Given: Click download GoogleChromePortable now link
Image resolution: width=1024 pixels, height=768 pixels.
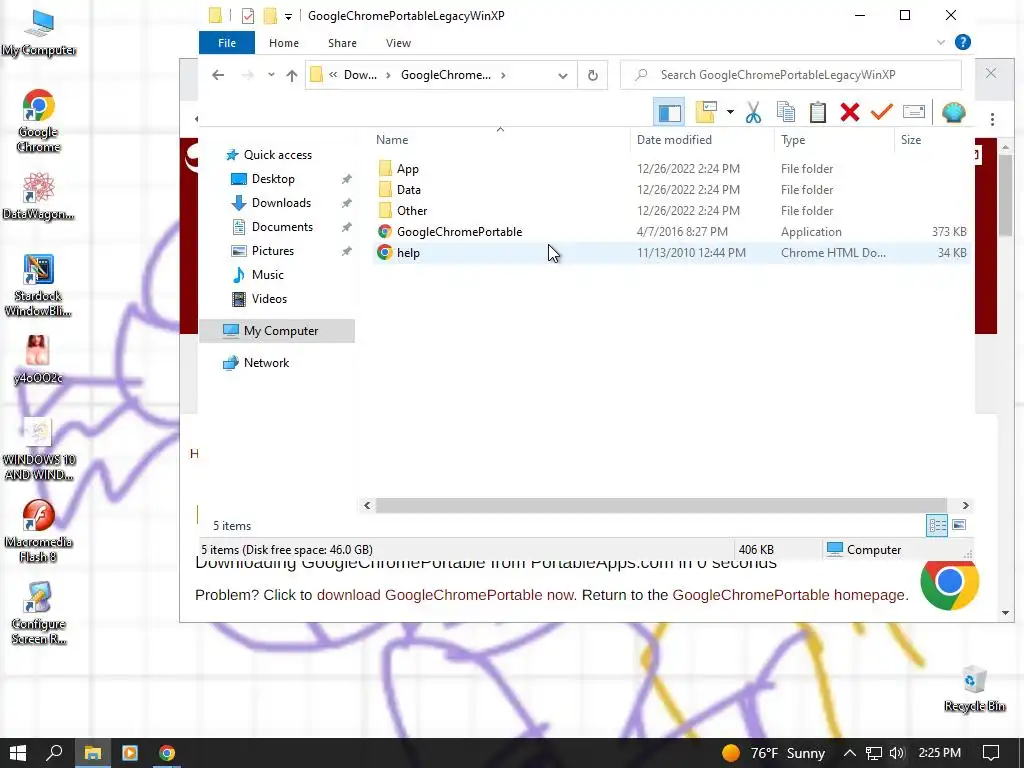Looking at the screenshot, I should [445, 595].
